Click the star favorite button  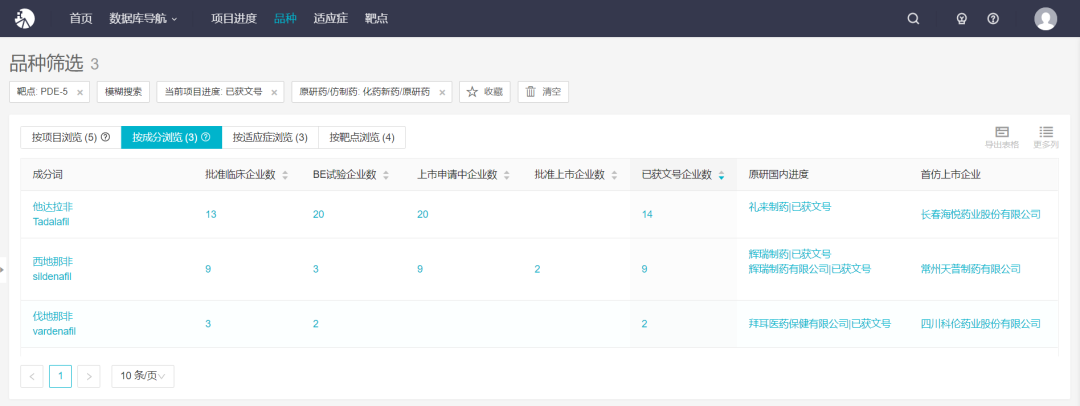click(484, 92)
